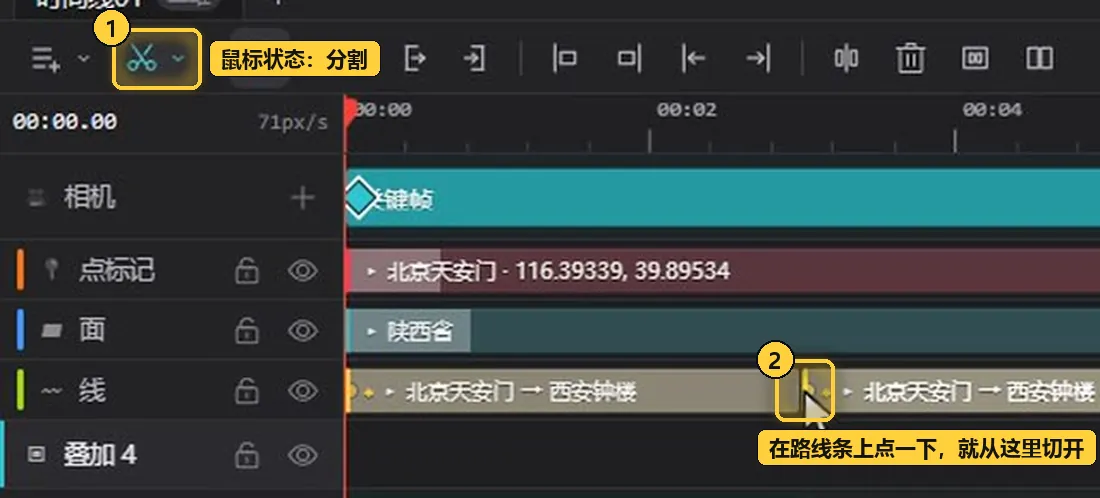Select the 陕西省 polygon clip

pos(723,330)
